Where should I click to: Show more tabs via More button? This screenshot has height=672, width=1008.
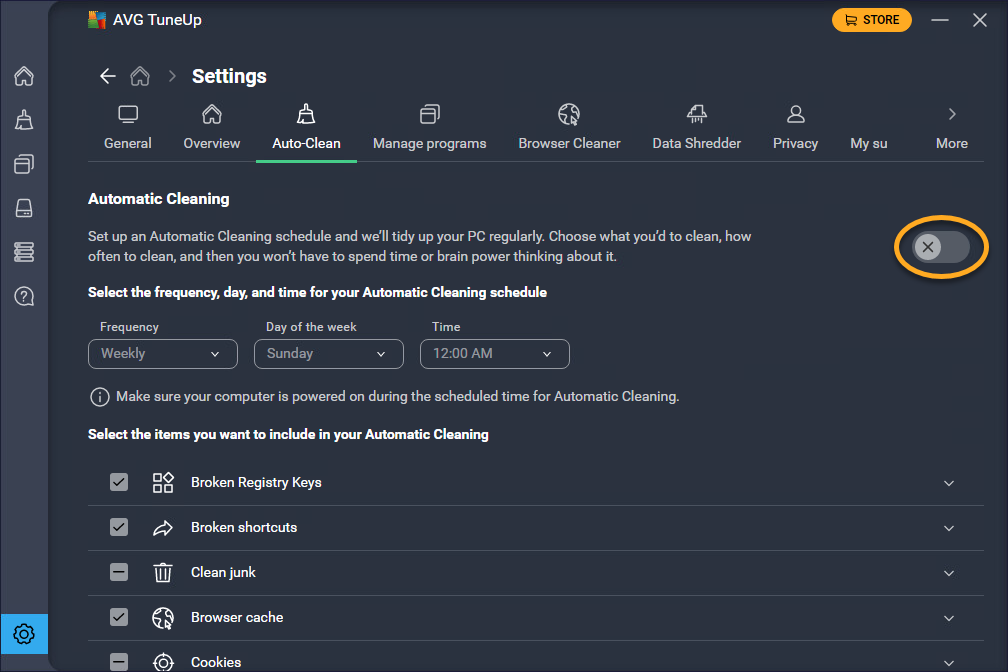click(x=951, y=128)
